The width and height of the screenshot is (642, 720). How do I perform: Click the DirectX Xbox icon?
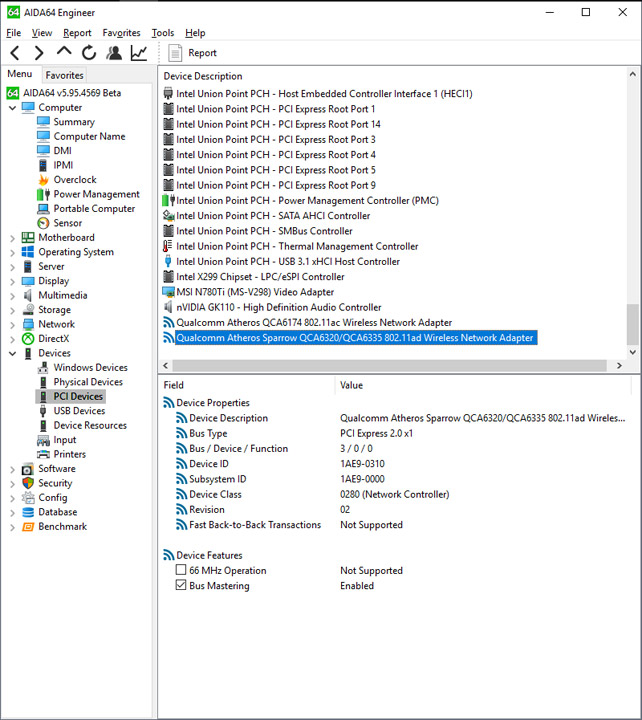pos(28,338)
